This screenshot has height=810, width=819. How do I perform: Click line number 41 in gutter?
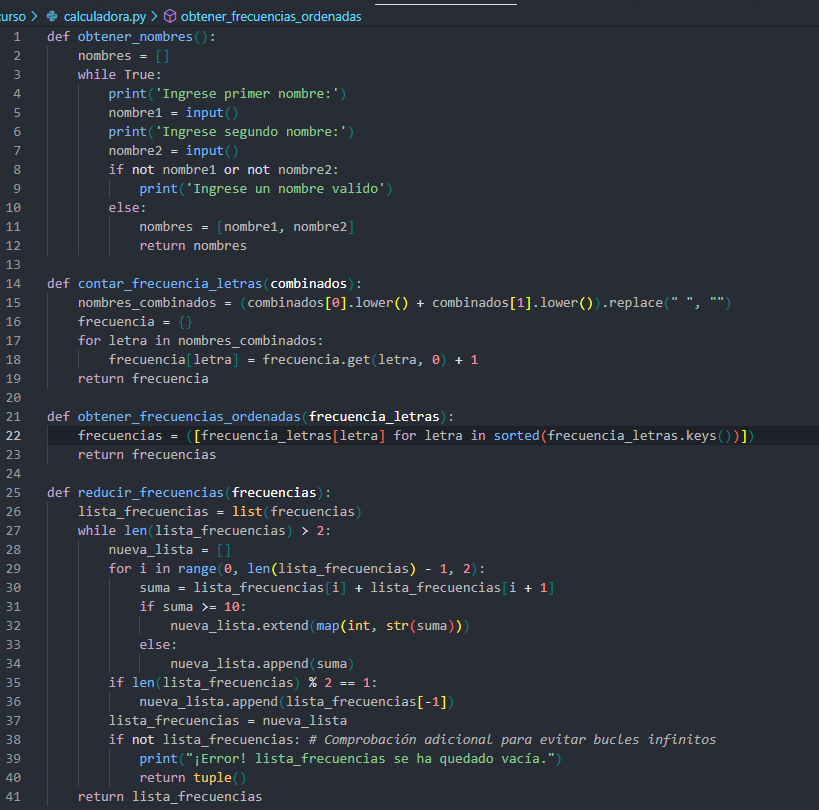(x=13, y=796)
